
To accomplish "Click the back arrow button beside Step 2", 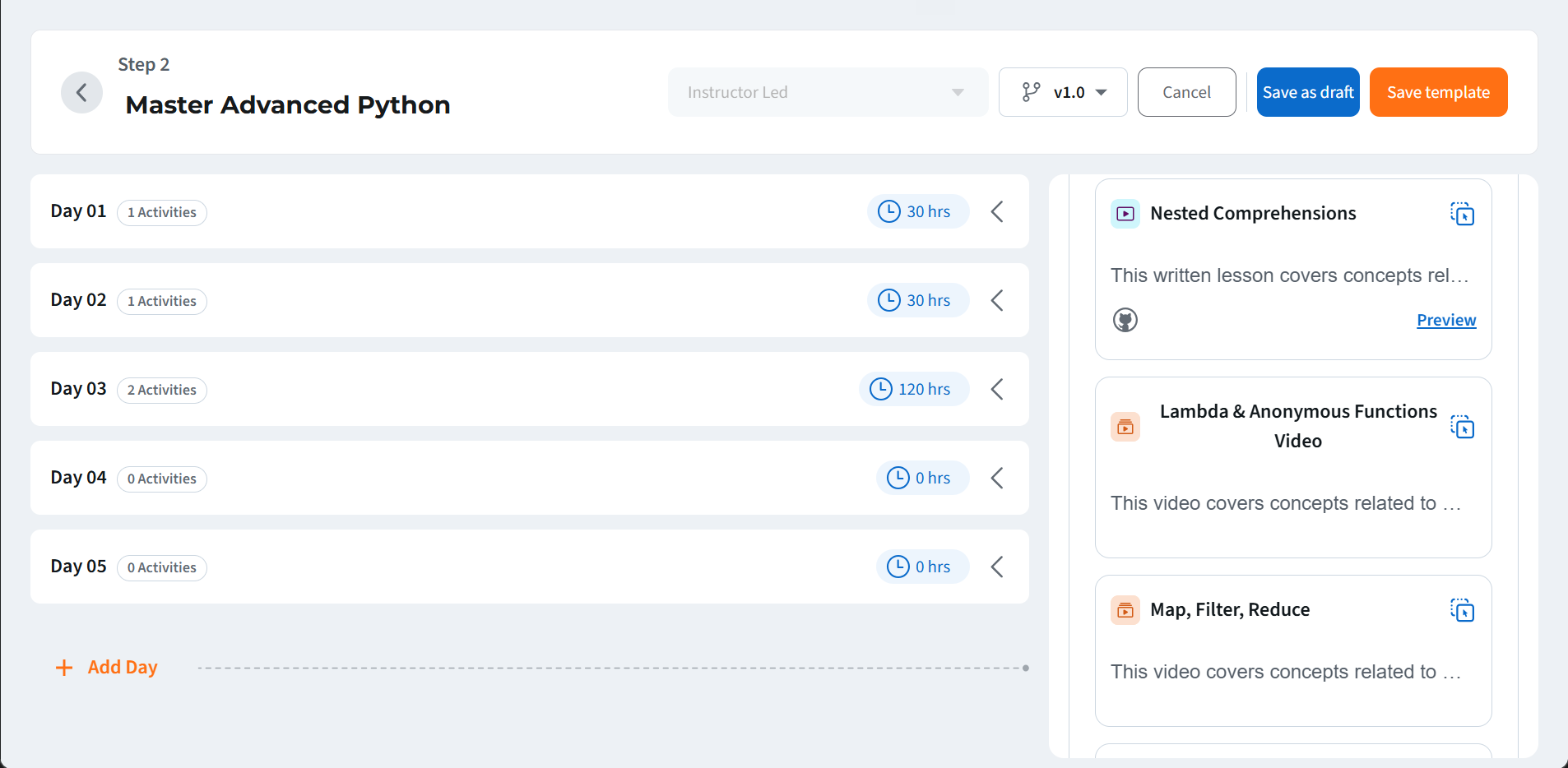I will pyautogui.click(x=81, y=92).
